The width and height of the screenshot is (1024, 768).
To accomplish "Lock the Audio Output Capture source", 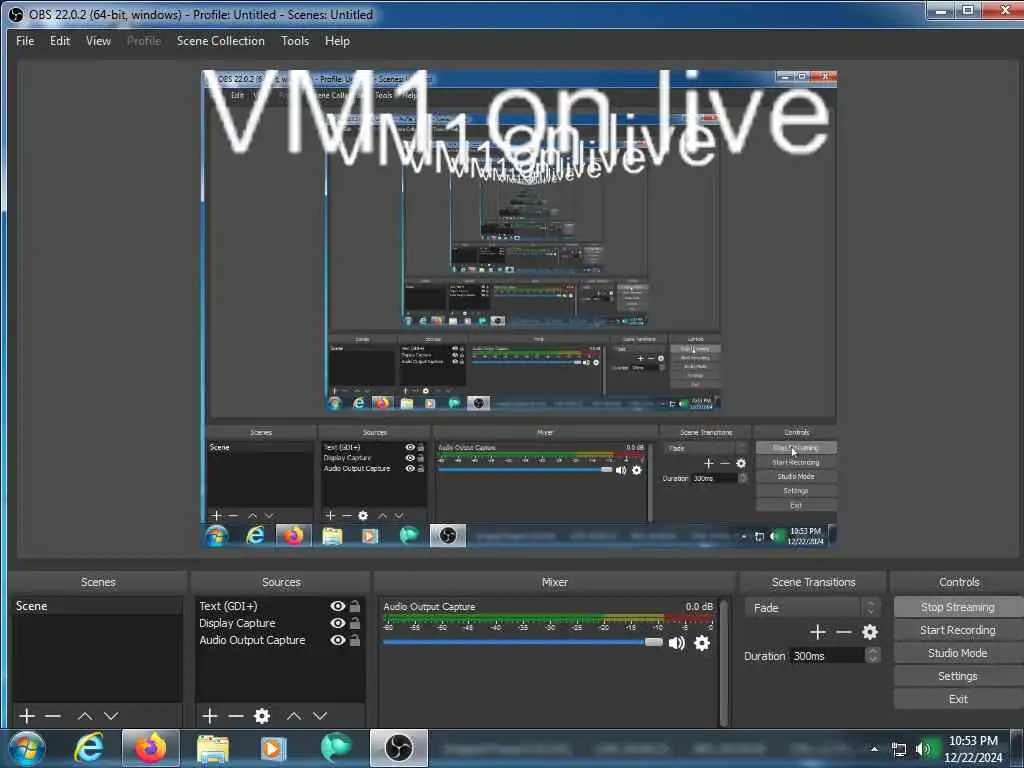I will pos(355,640).
